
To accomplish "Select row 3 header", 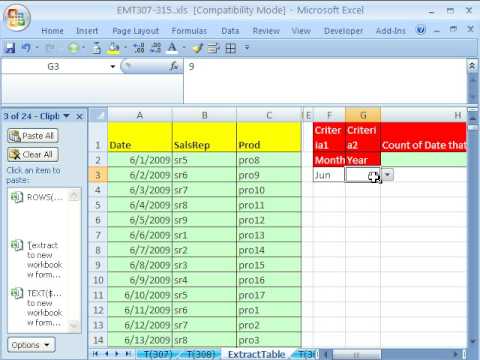I will click(x=98, y=175).
